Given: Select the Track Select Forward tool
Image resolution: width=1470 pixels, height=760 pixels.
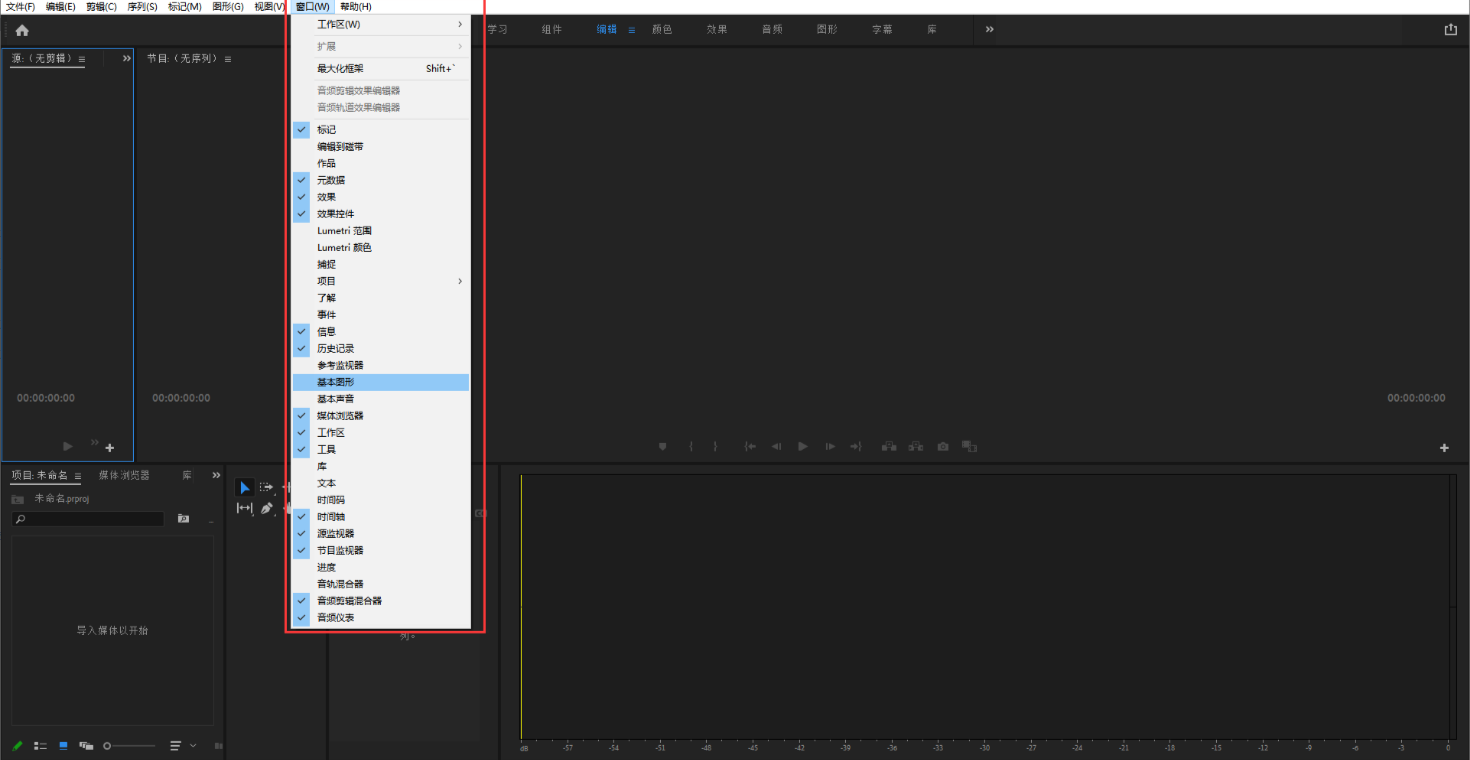Looking at the screenshot, I should point(267,487).
